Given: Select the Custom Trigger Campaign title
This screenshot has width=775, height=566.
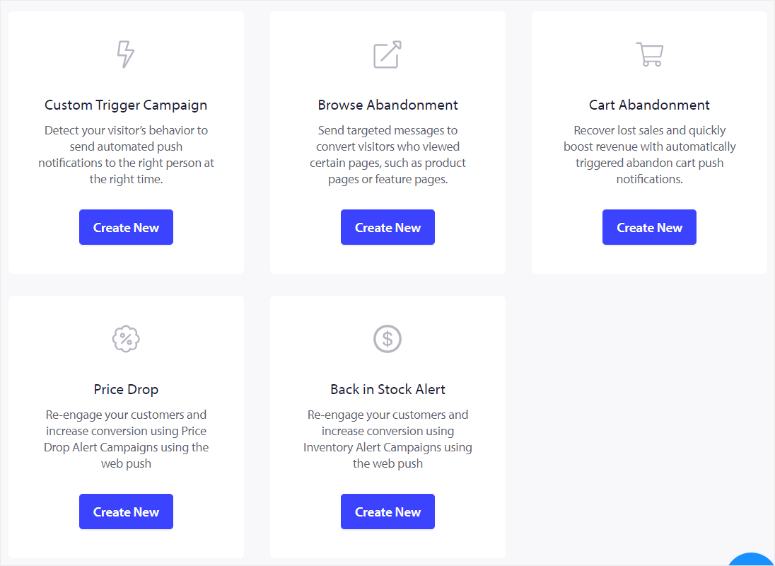Looking at the screenshot, I should click(126, 105).
